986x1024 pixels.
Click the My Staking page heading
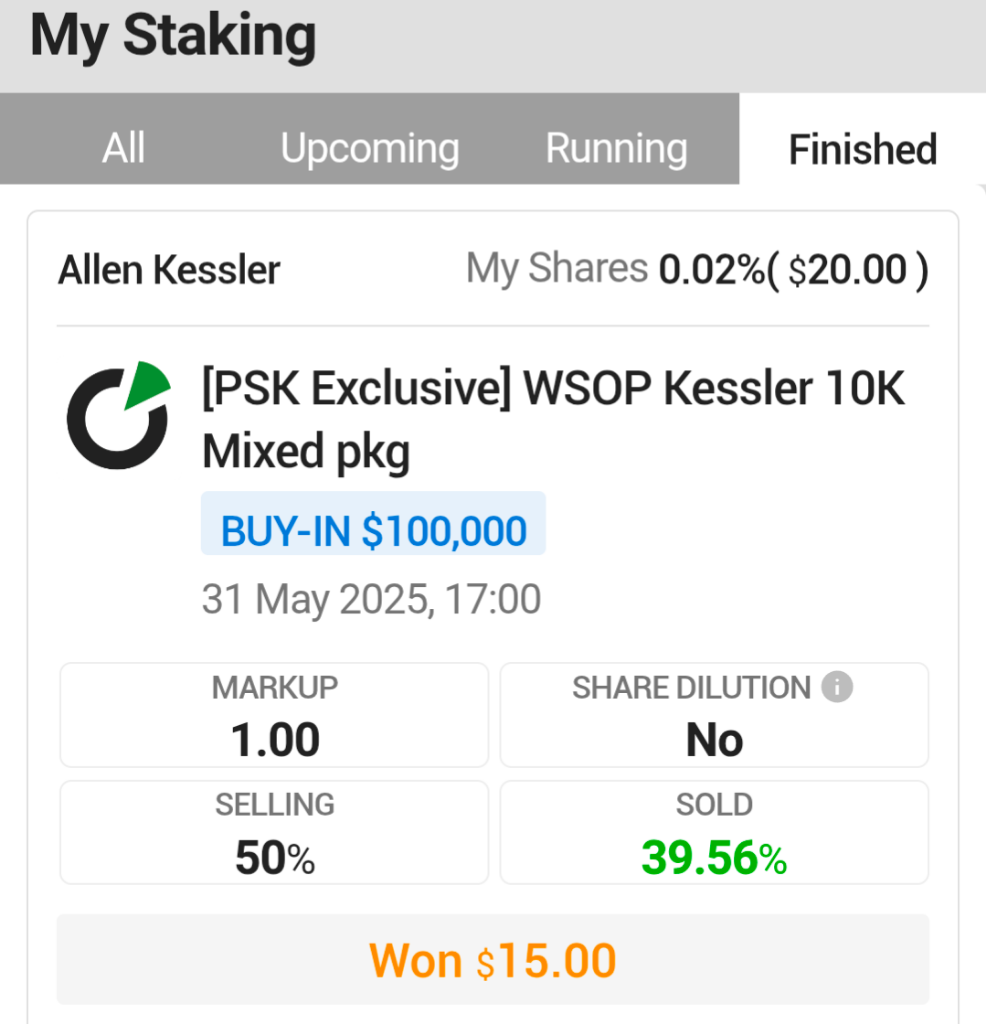[x=173, y=36]
